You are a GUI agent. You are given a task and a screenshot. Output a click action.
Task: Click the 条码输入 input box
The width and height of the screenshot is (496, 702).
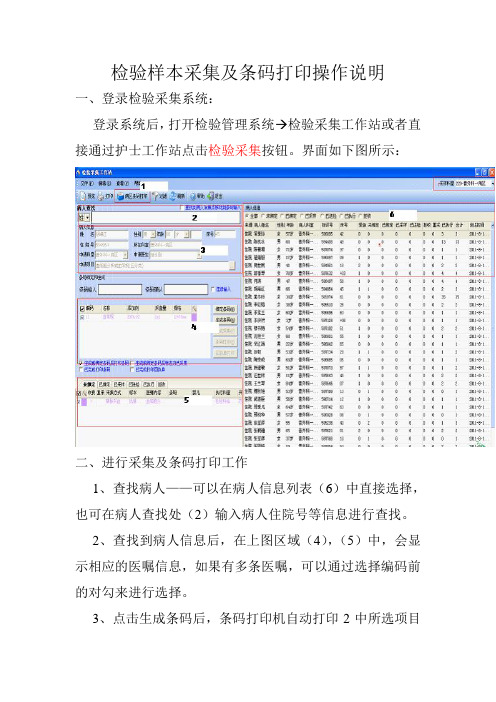120,289
